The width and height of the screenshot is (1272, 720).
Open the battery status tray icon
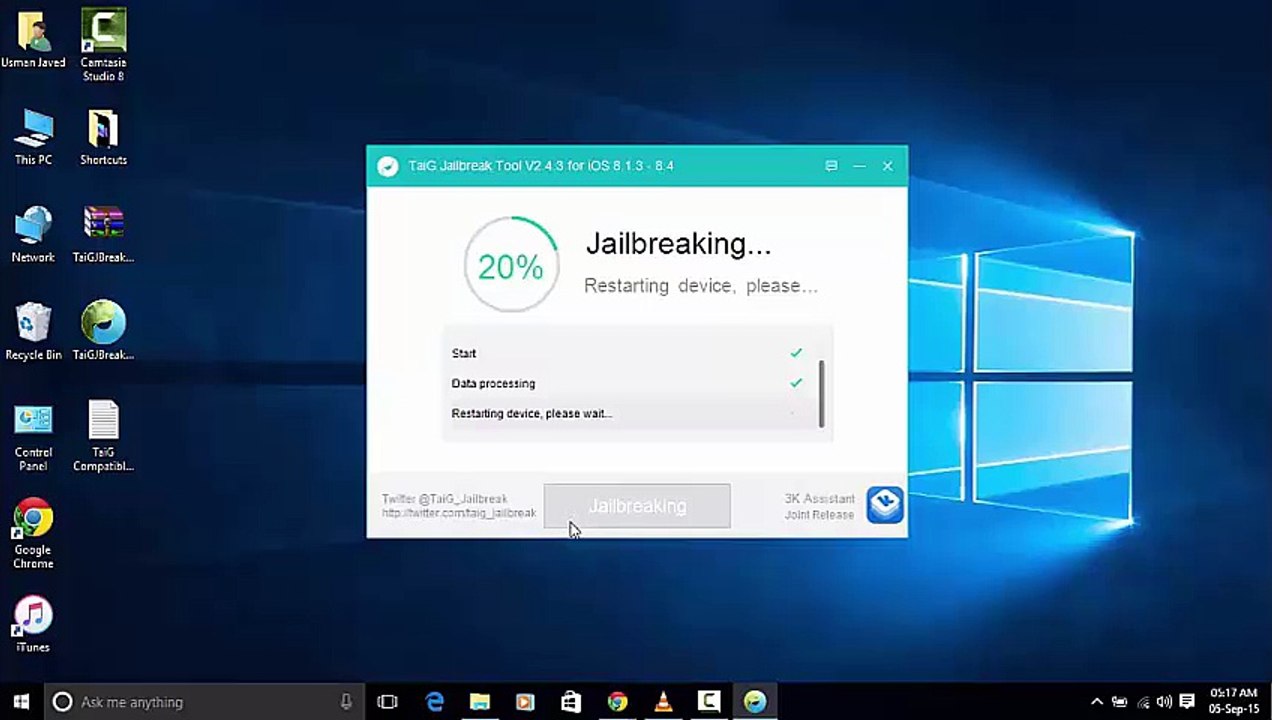point(1119,702)
